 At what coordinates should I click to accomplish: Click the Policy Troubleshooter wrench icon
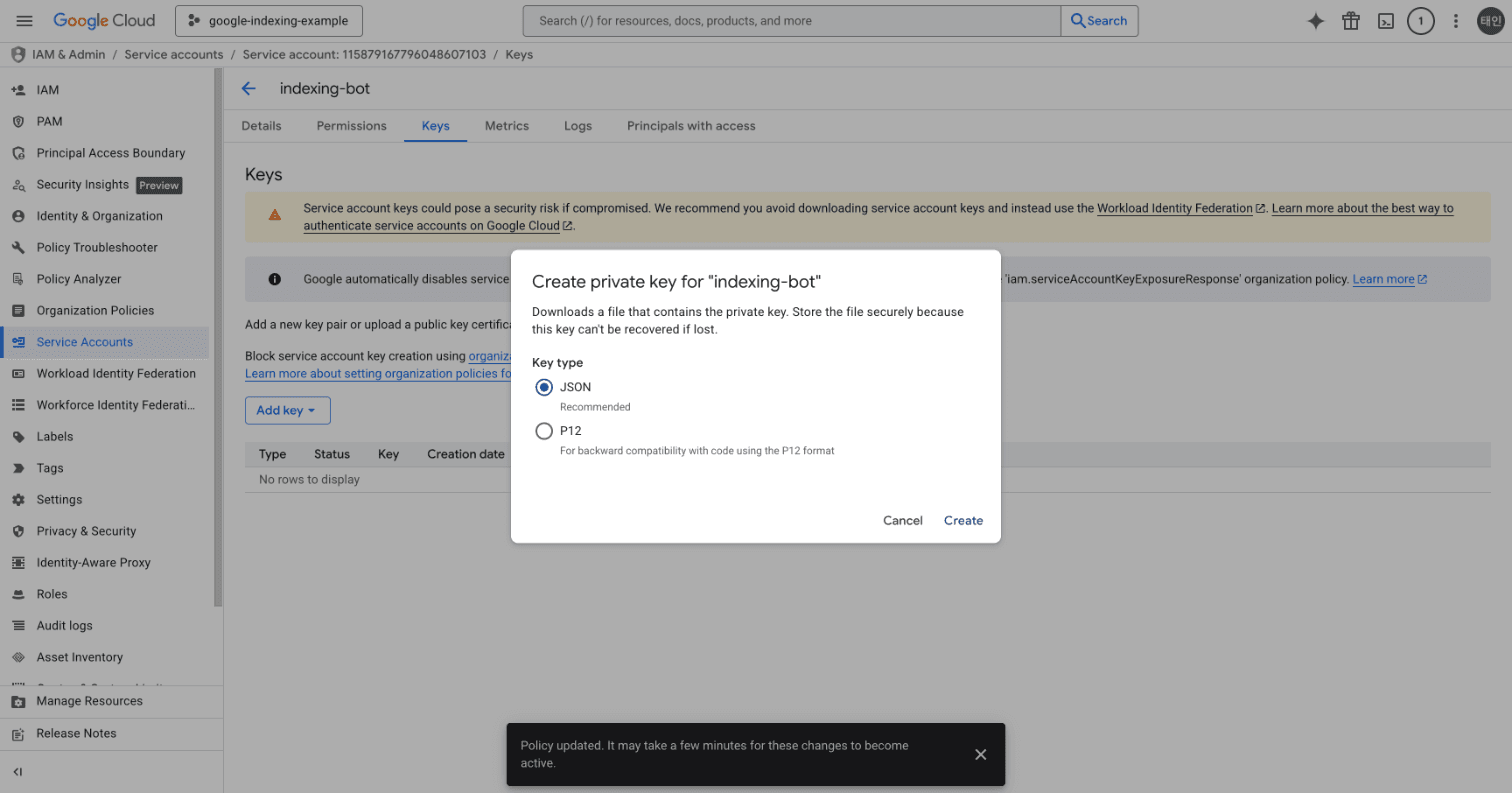18,247
